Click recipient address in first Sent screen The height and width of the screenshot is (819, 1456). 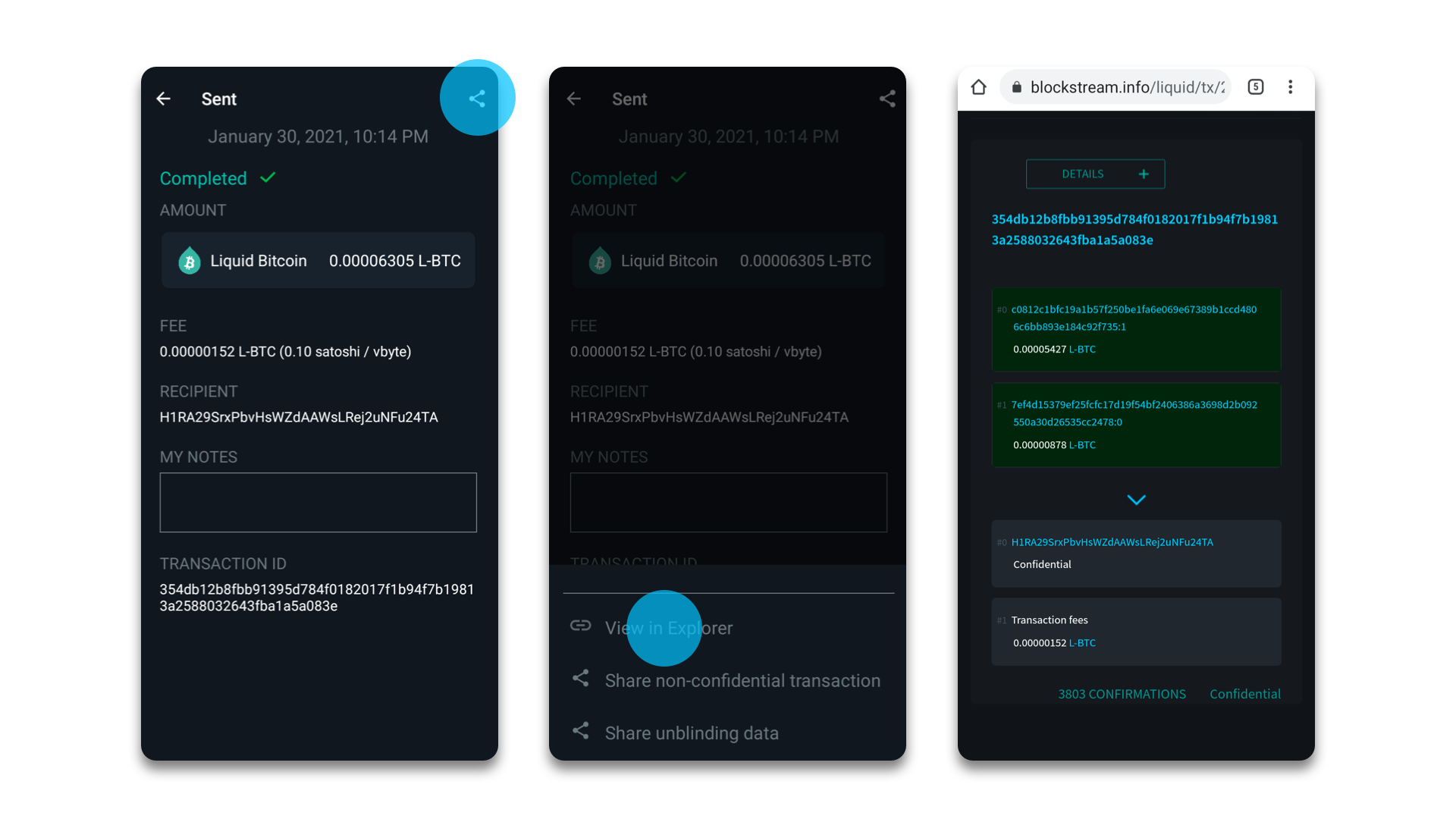[299, 417]
